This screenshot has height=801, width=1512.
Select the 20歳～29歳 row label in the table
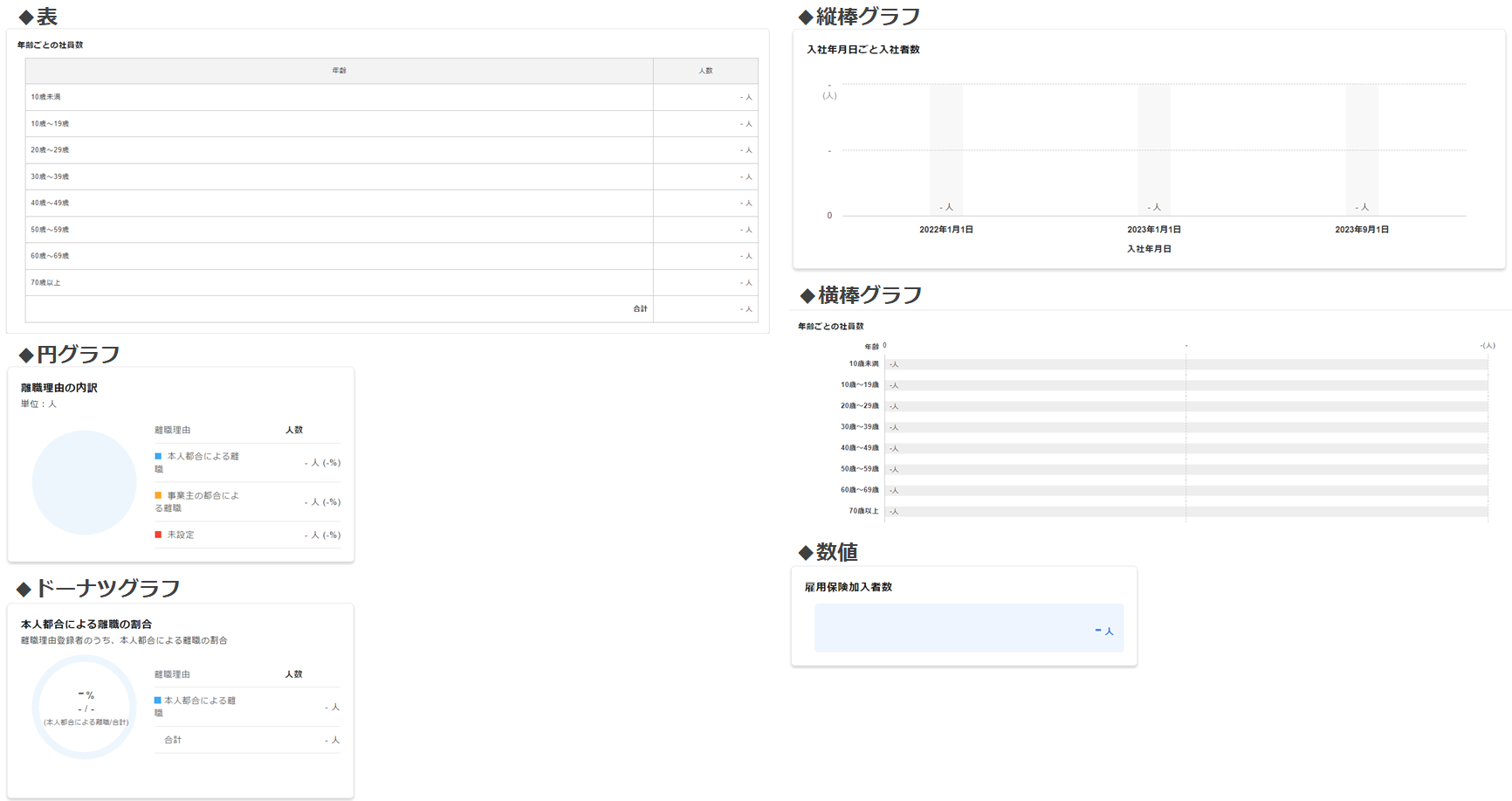[50, 150]
